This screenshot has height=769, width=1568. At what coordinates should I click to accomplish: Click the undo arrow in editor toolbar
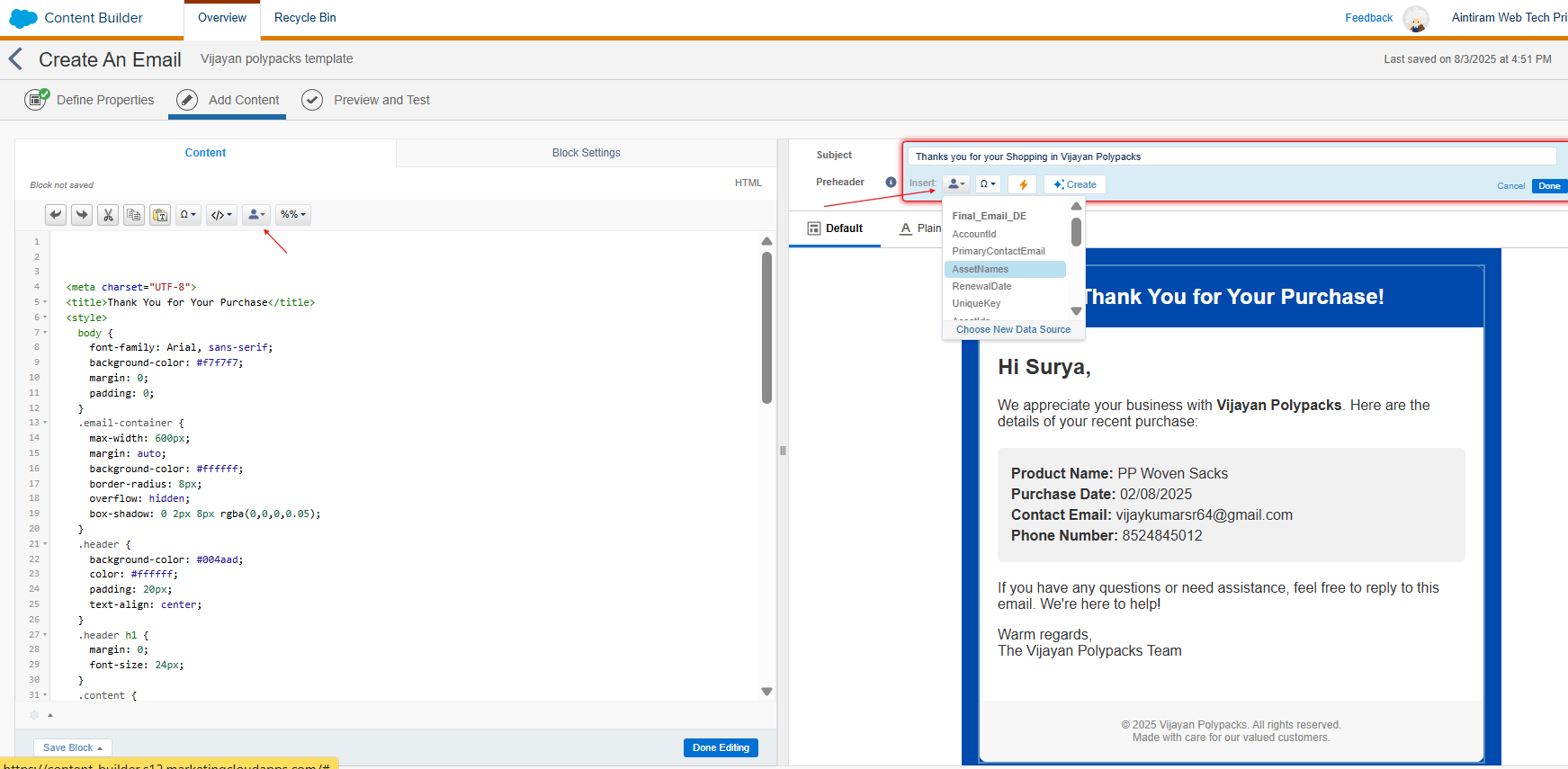[x=56, y=215]
